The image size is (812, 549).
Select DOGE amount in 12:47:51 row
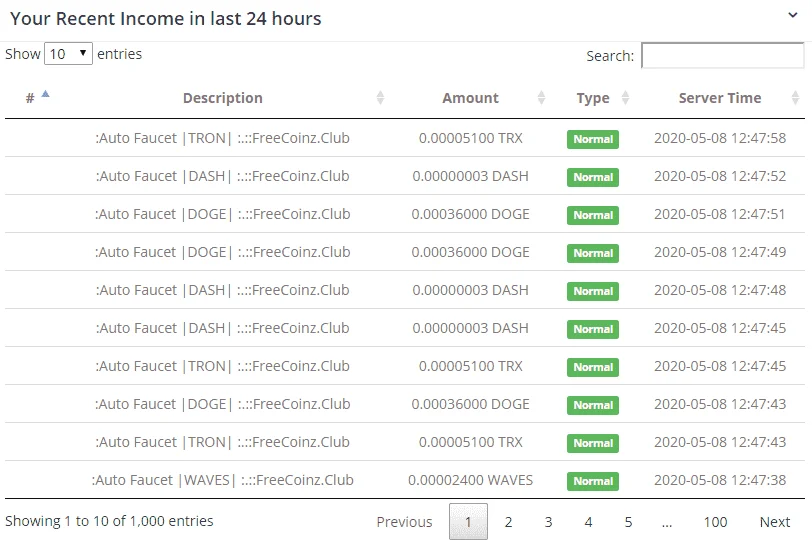point(470,214)
